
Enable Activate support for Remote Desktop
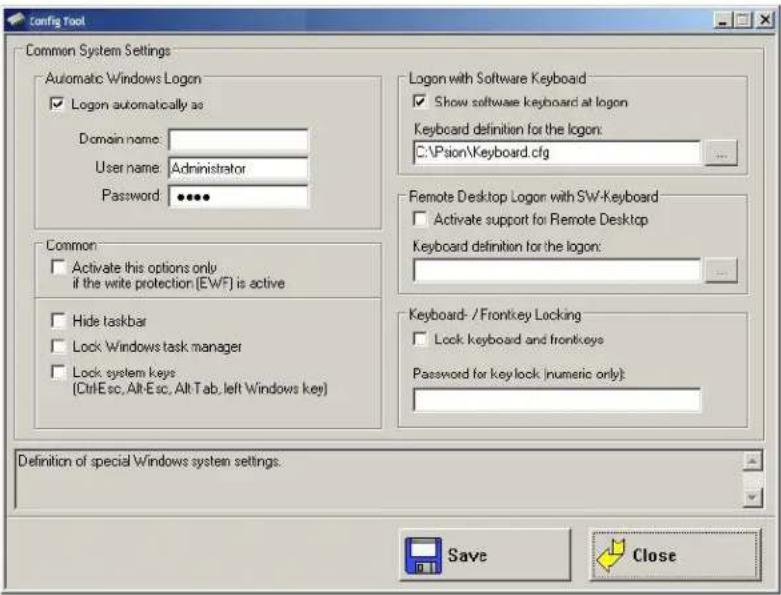[x=420, y=219]
